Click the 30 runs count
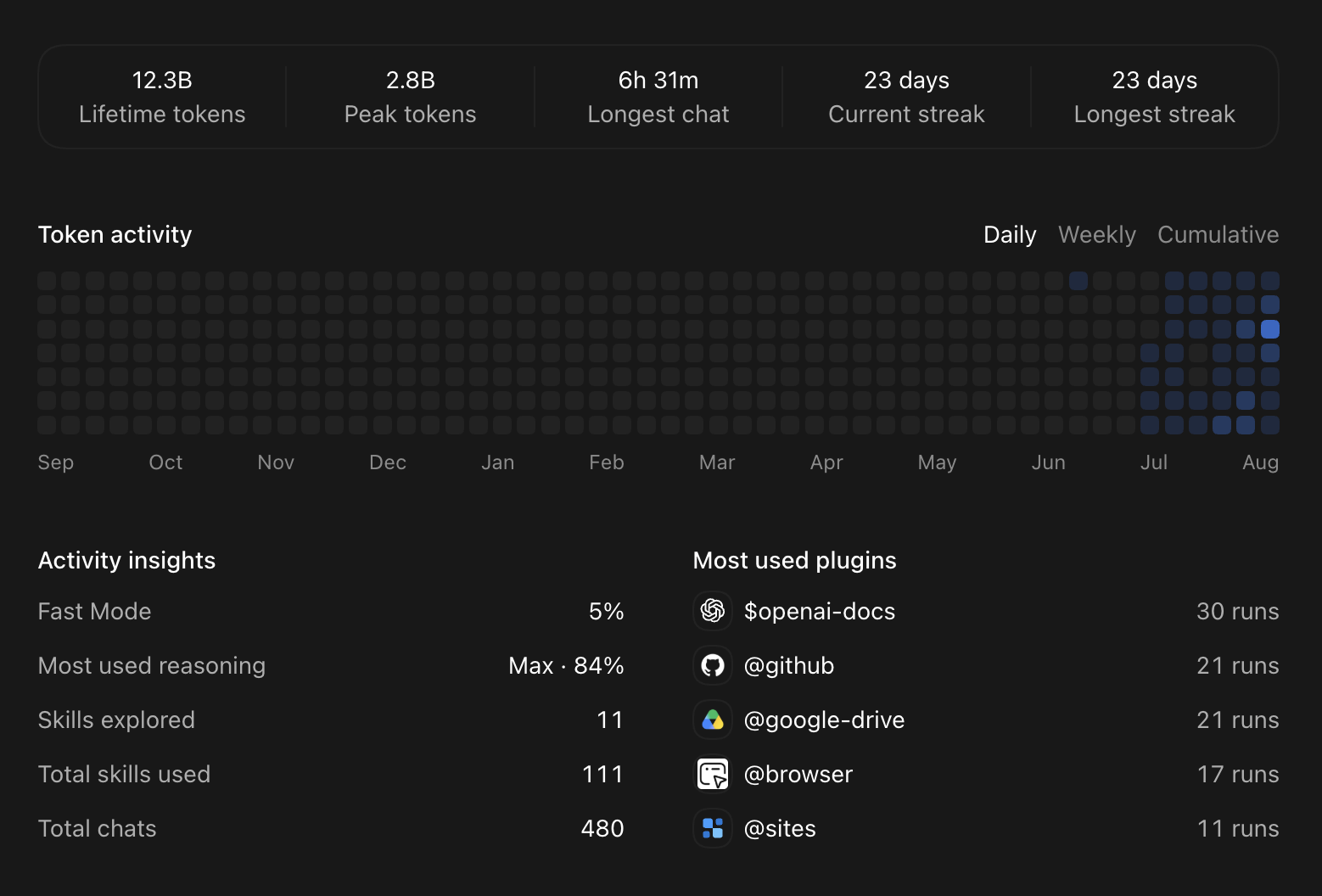 (1238, 612)
